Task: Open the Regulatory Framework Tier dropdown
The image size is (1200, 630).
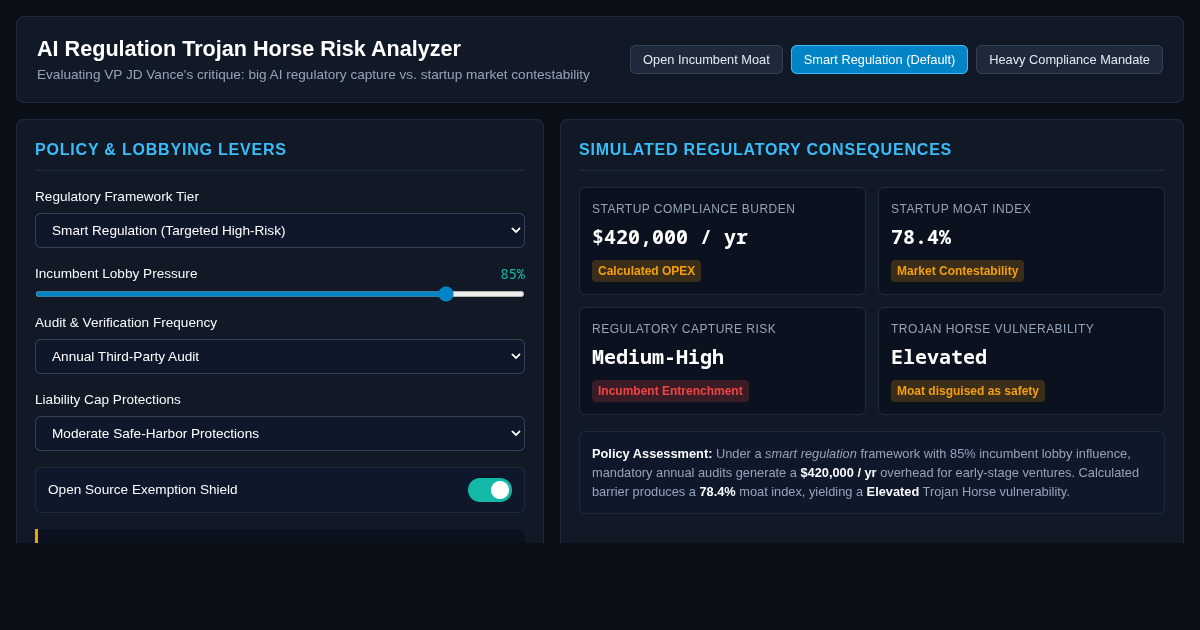Action: pos(280,230)
